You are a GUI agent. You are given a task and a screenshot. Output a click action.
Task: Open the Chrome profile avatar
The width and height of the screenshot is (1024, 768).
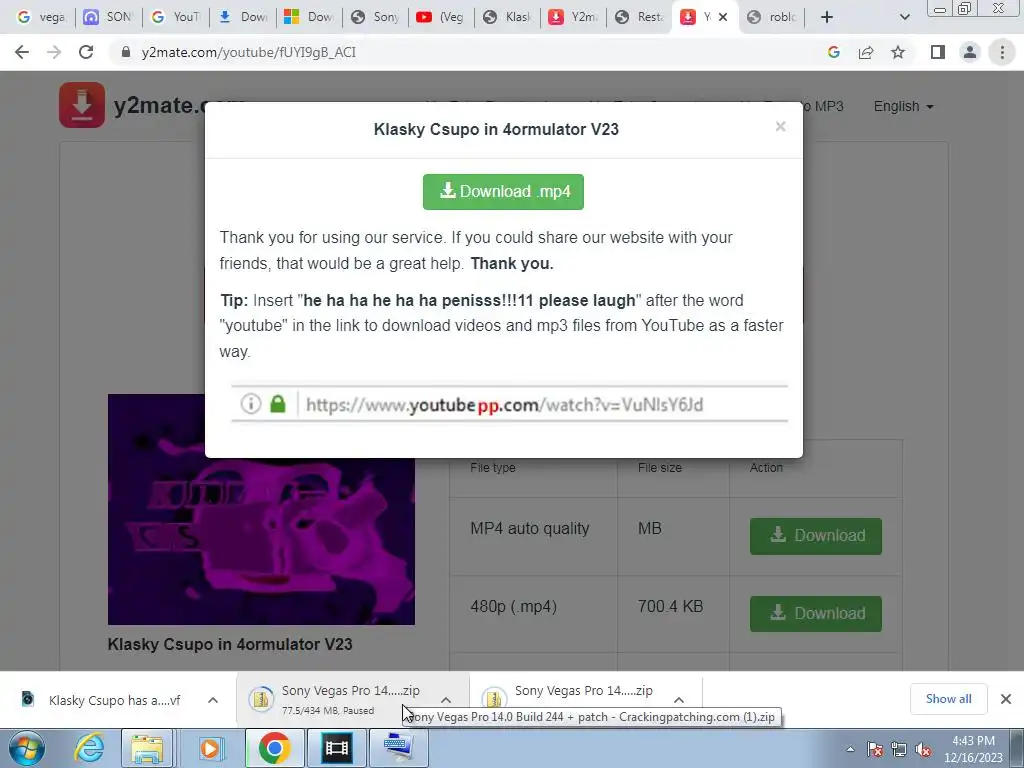(x=970, y=52)
